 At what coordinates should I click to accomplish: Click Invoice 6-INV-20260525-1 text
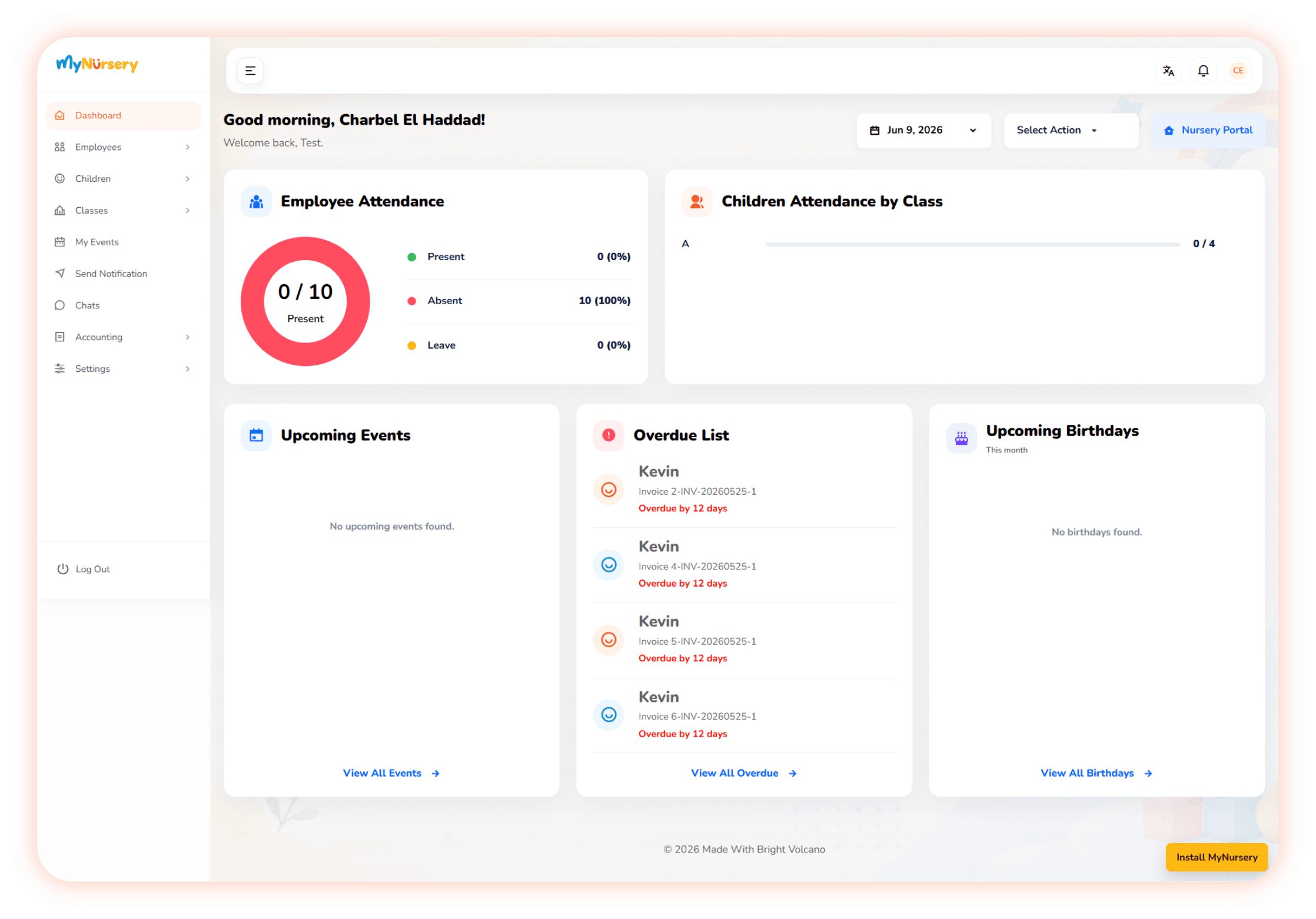(x=697, y=716)
